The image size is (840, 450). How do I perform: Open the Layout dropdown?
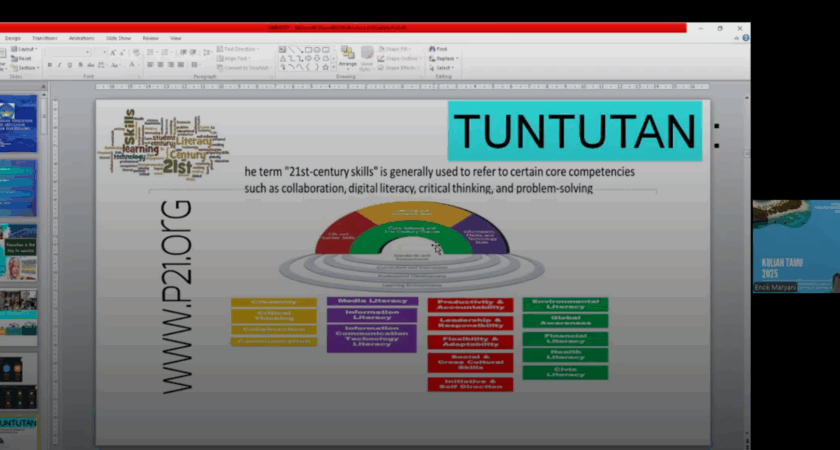[x=24, y=49]
